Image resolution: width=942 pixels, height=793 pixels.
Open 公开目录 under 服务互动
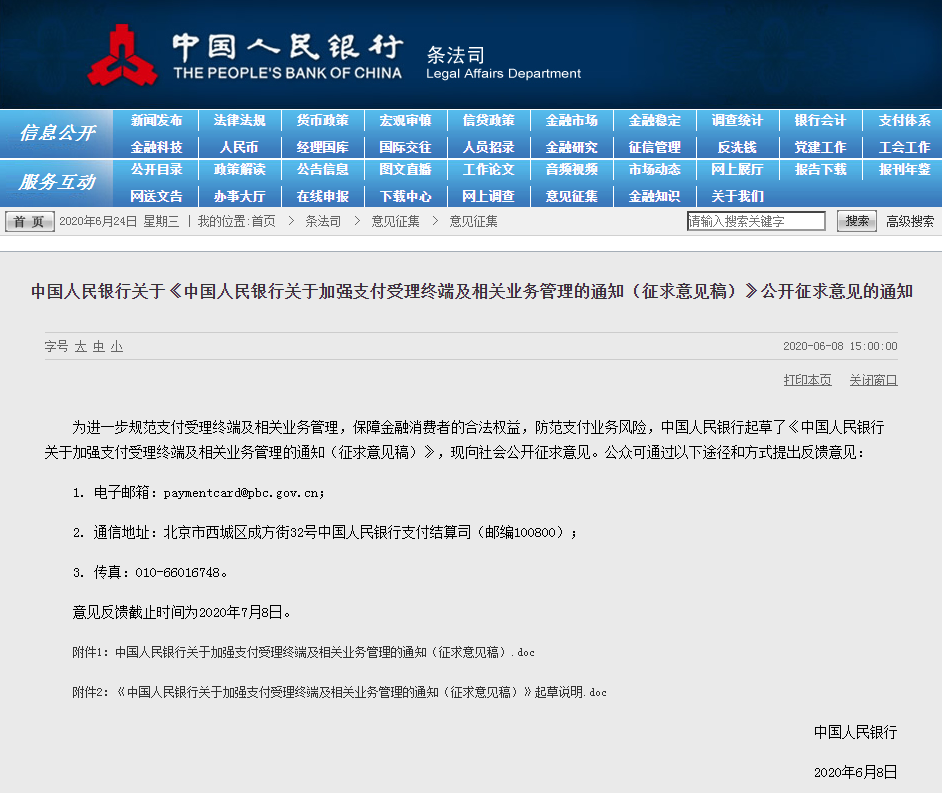click(156, 170)
